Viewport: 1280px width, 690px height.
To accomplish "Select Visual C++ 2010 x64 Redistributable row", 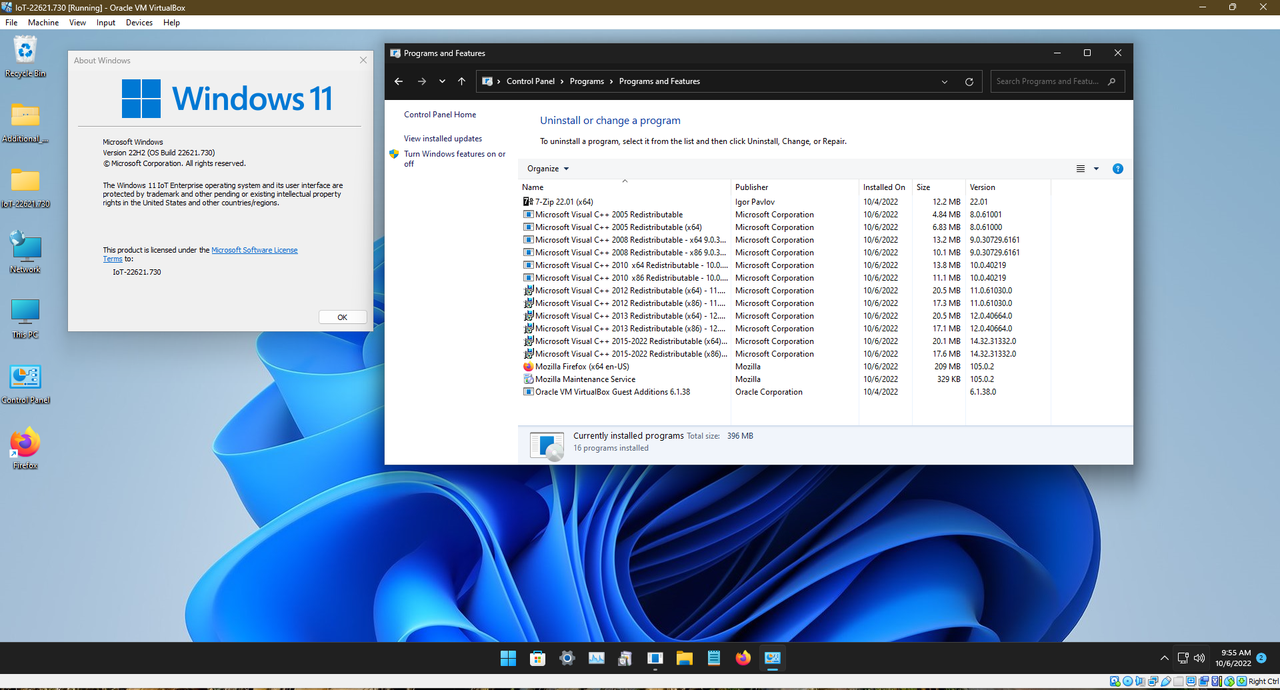I will (785, 265).
